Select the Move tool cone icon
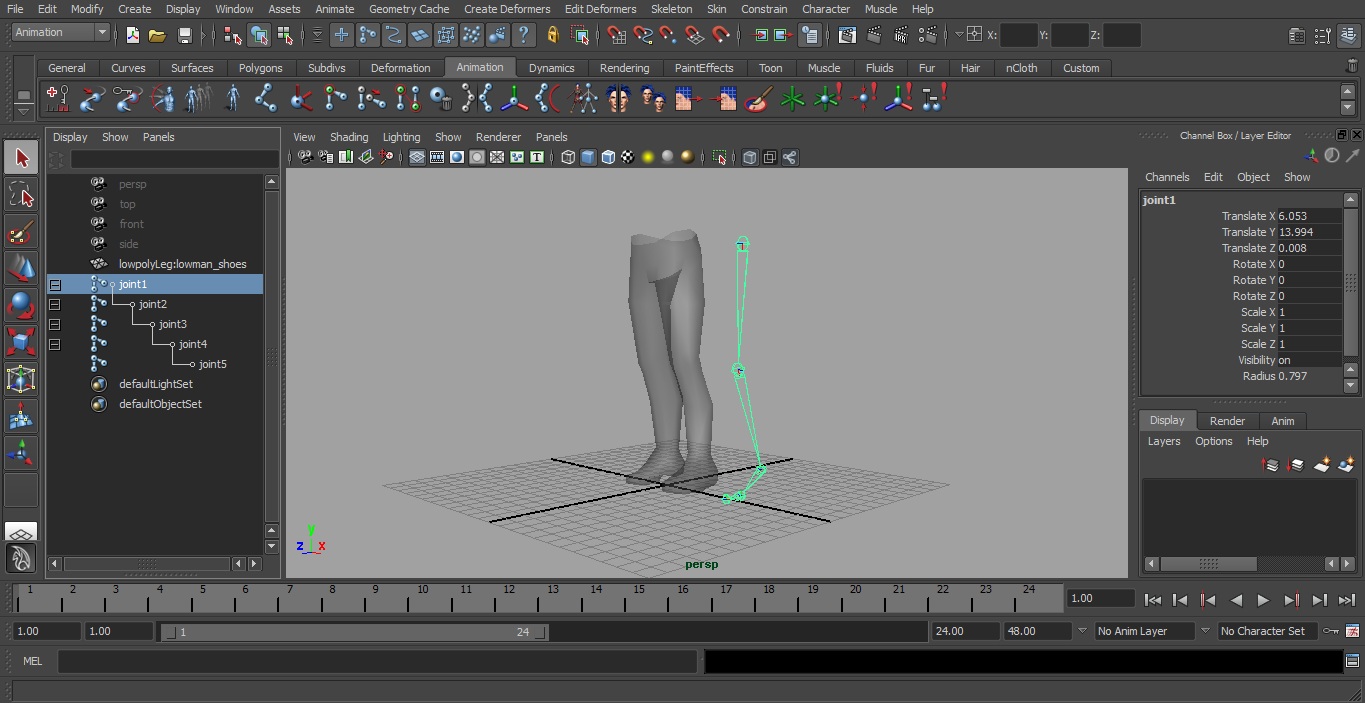This screenshot has width=1365, height=703. 21,269
